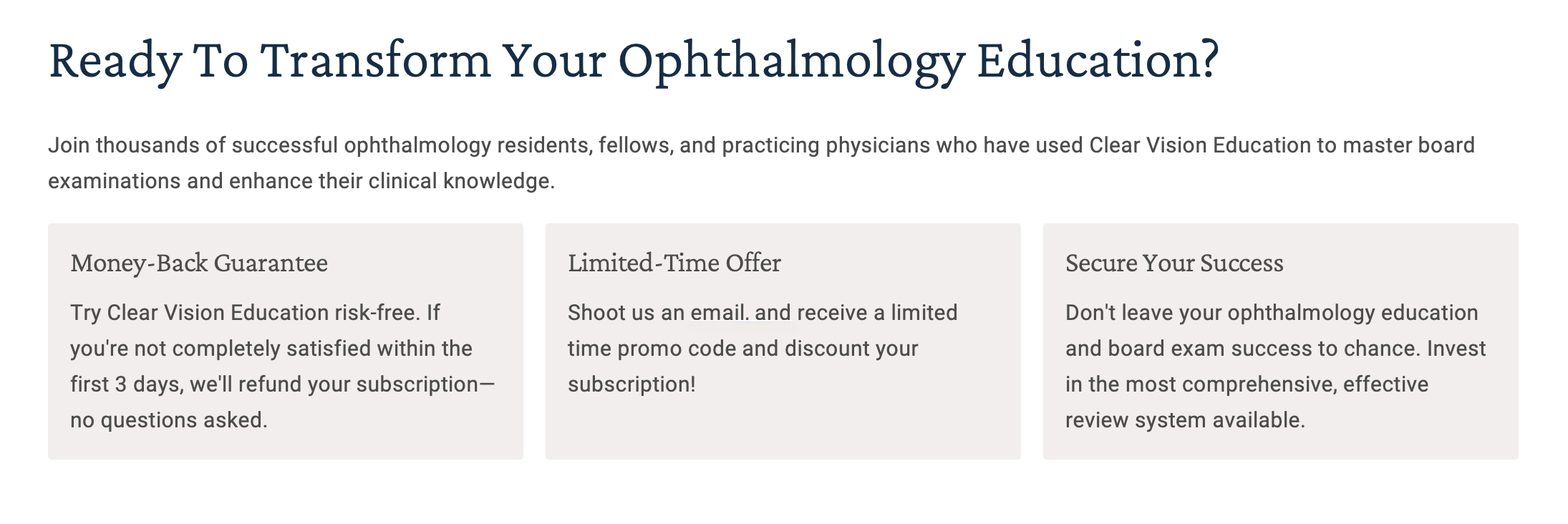Click the word "subscription!" in the offer card
The width and height of the screenshot is (1568, 524).
(631, 384)
